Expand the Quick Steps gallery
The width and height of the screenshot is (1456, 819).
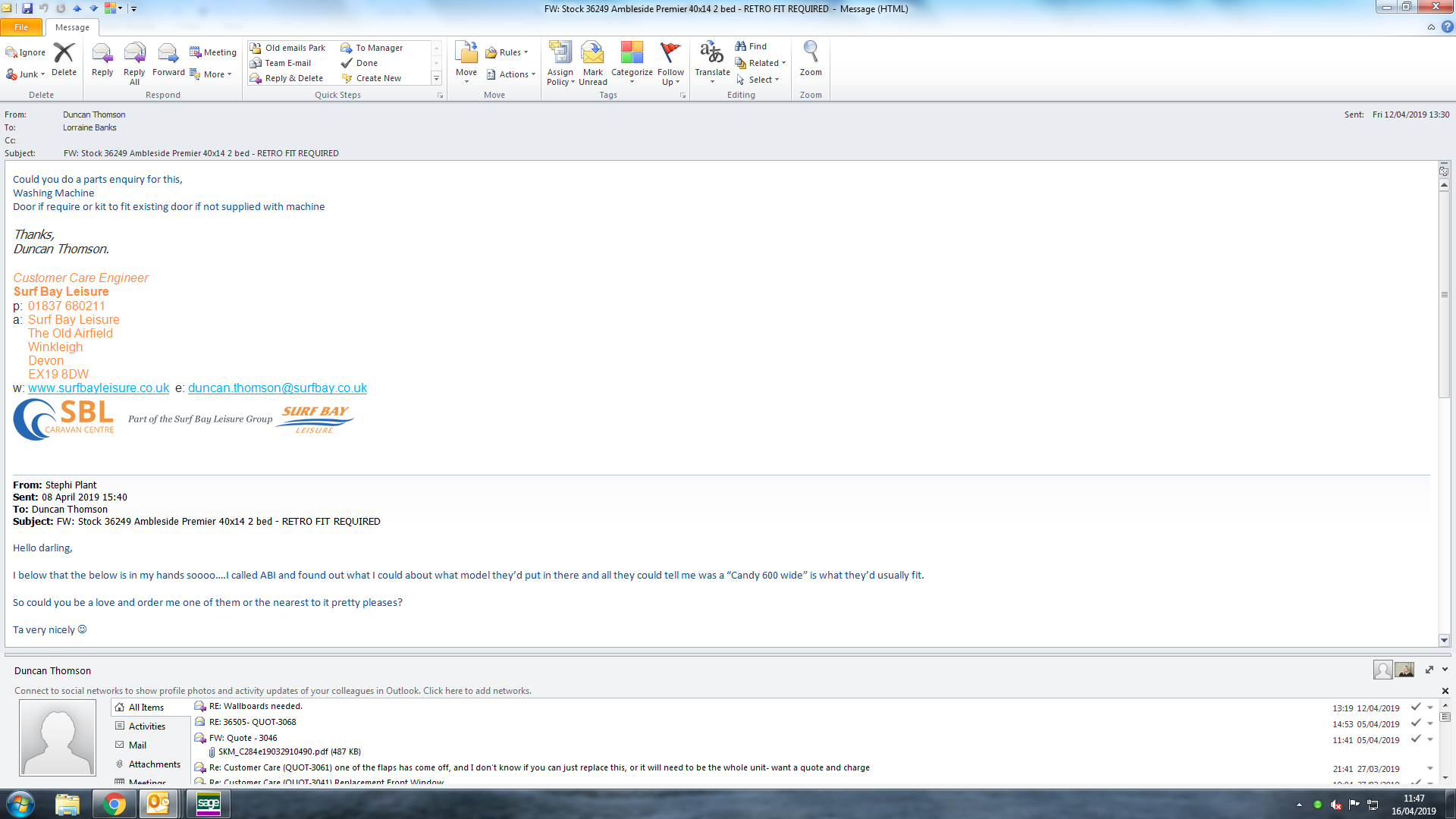[x=436, y=78]
